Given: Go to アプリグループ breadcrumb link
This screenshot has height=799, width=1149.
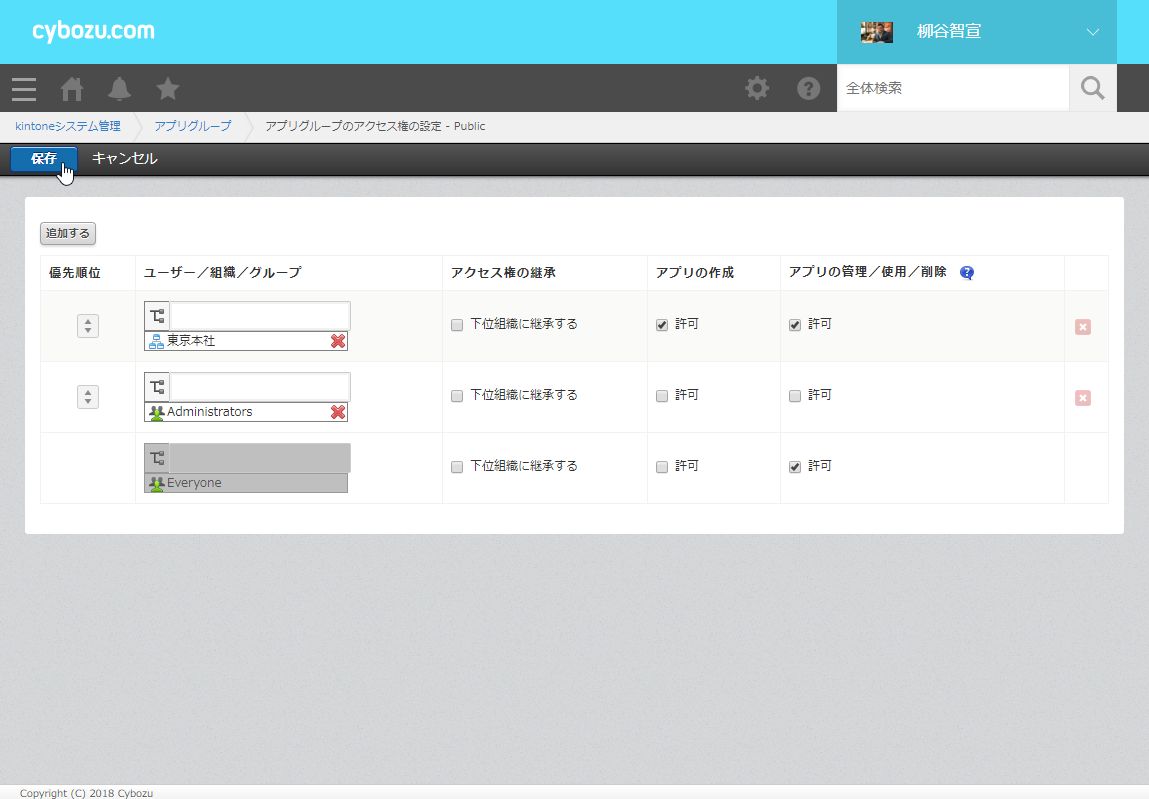Looking at the screenshot, I should (x=192, y=126).
